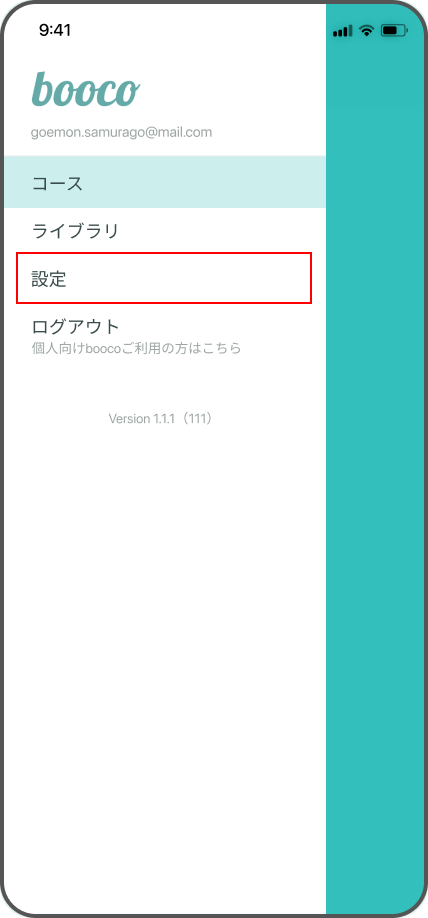Tap the goemon.samurago@mail.com account email
This screenshot has width=428, height=918.
[121, 132]
